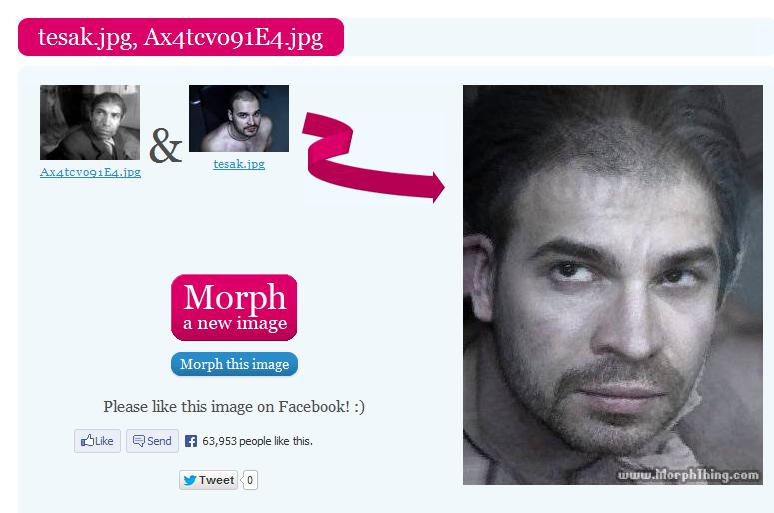Viewport: 774px width, 513px height.
Task: Click the MorphThing.com watermark
Action: click(689, 475)
